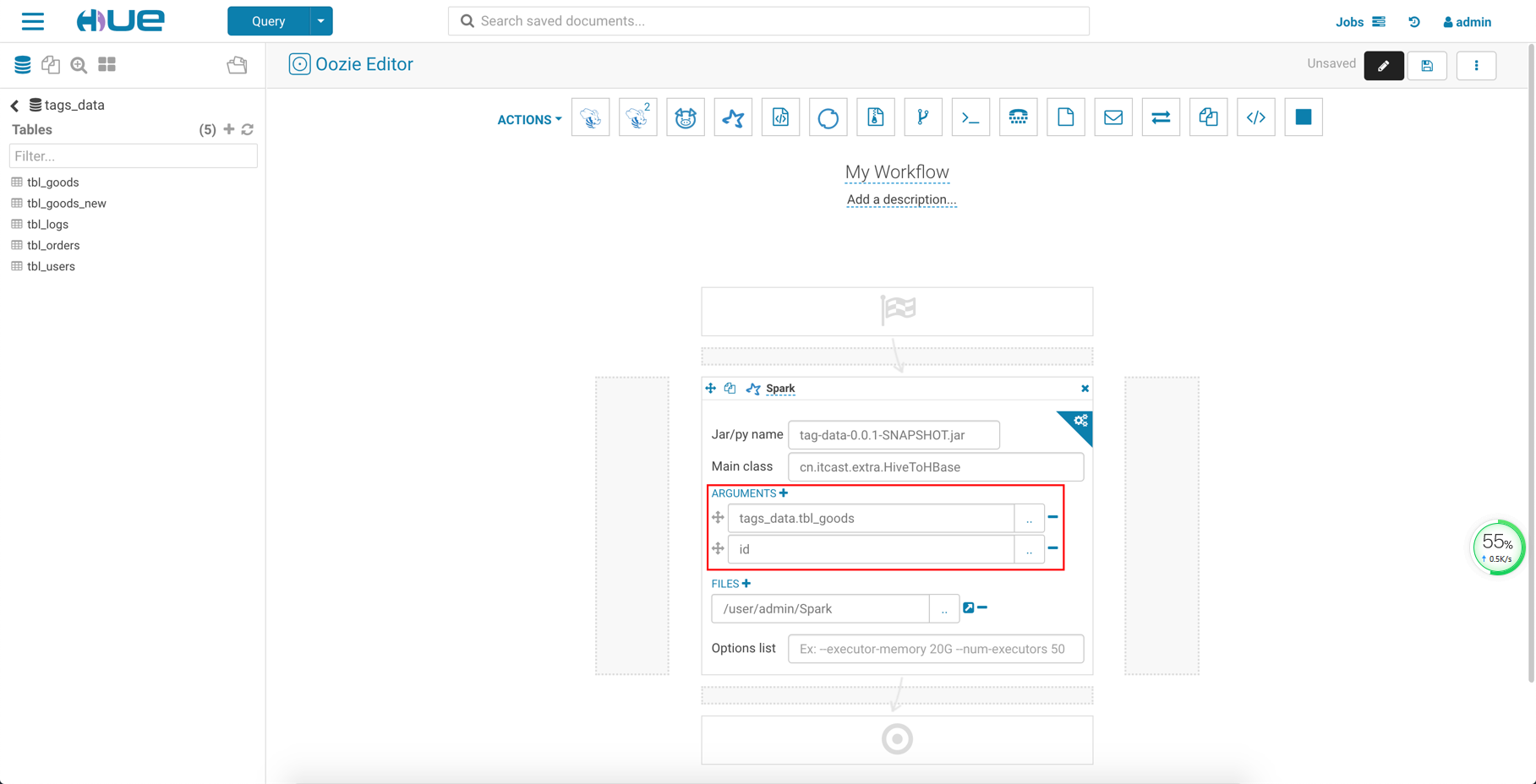Add a Spark program action from toolbar
Screen dimensions: 1536x784
tap(733, 117)
